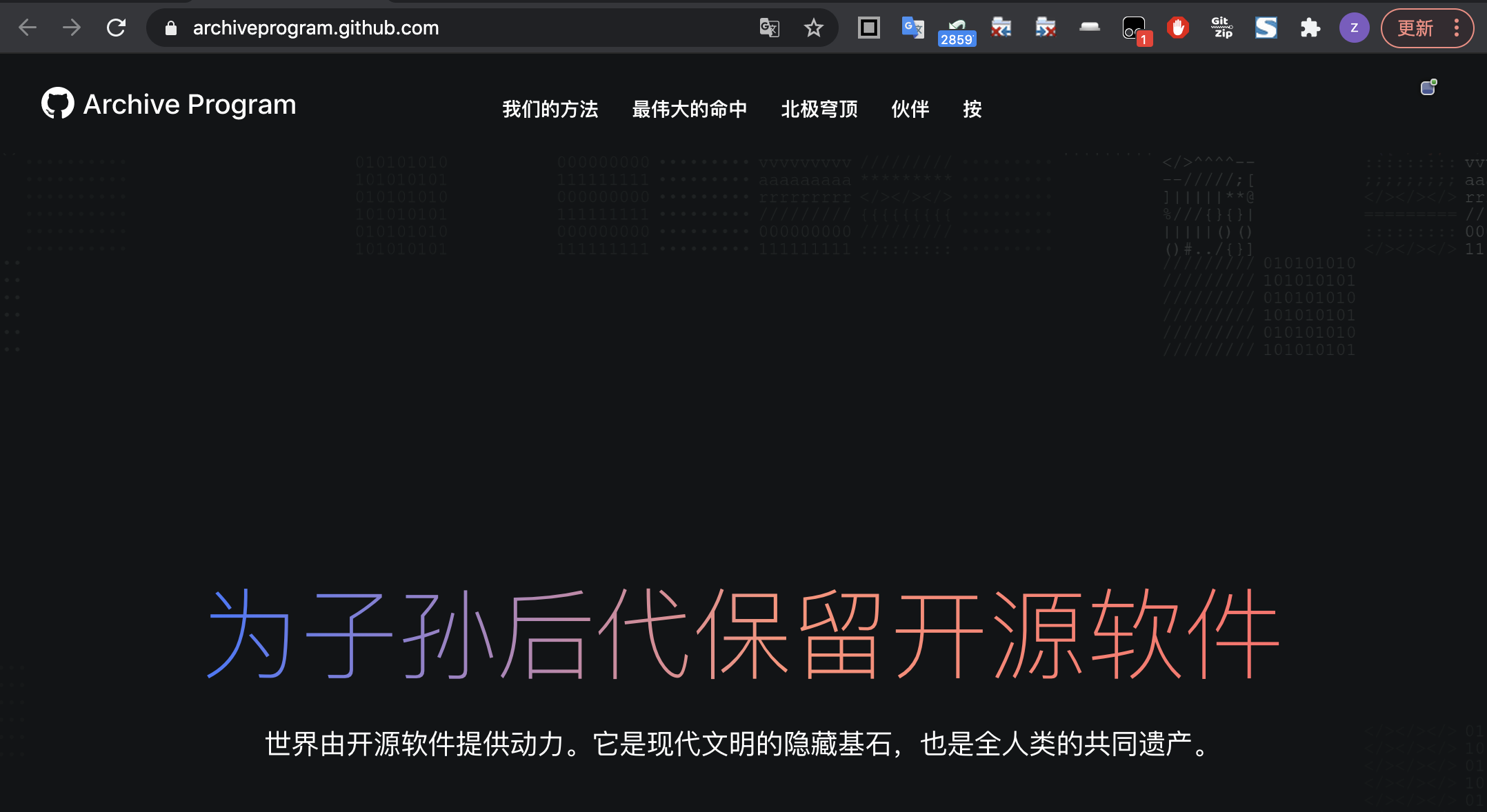This screenshot has height=812, width=1487.
Task: Click inside the address bar
Action: [414, 28]
